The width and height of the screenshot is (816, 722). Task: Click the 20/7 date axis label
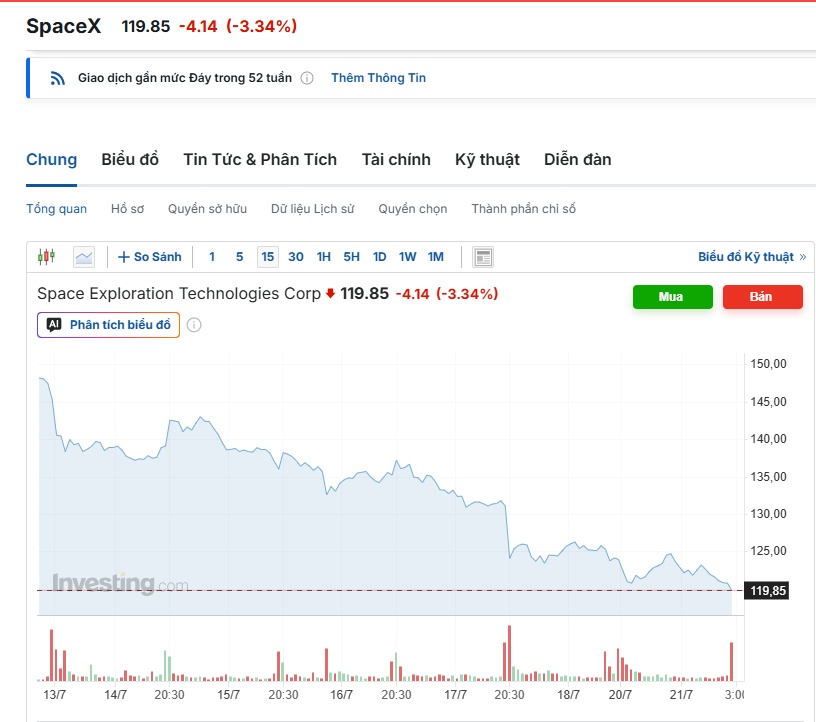click(x=620, y=695)
